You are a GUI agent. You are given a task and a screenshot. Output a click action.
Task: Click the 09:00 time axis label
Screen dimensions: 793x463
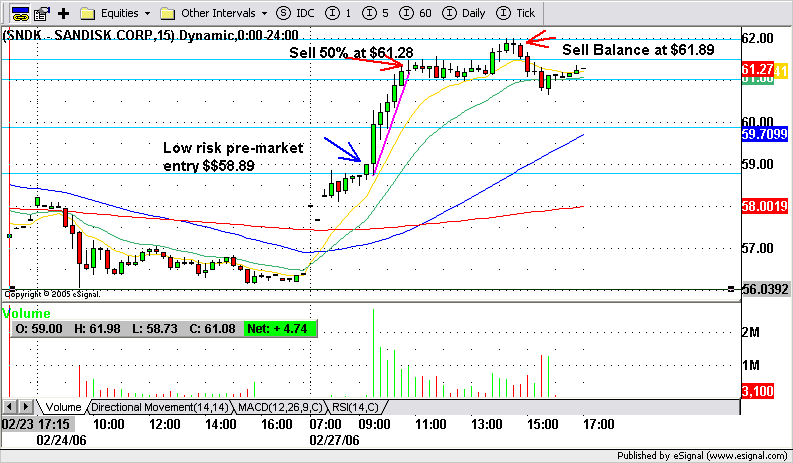click(374, 424)
